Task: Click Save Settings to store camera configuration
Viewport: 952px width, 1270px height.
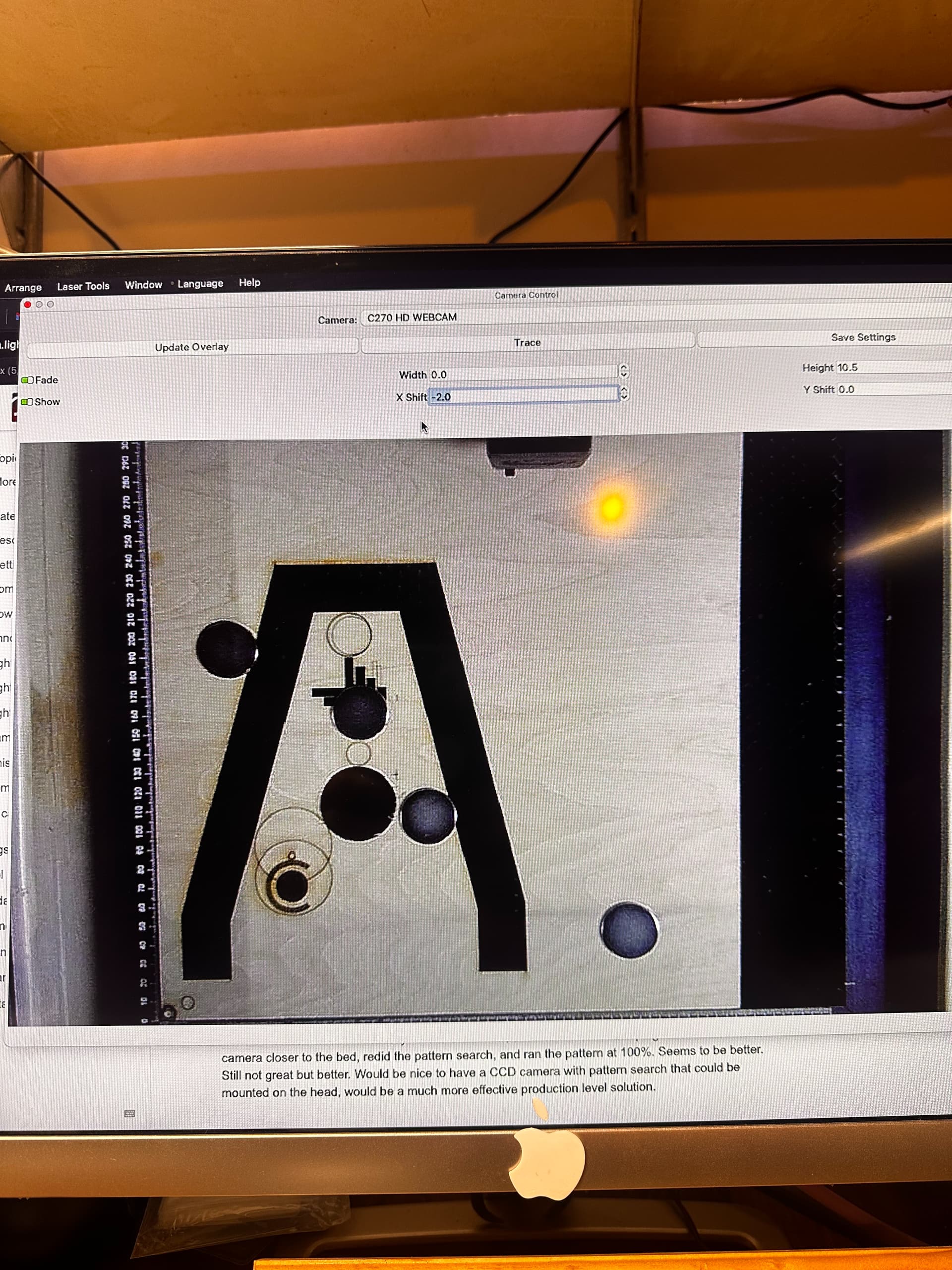Action: point(862,338)
